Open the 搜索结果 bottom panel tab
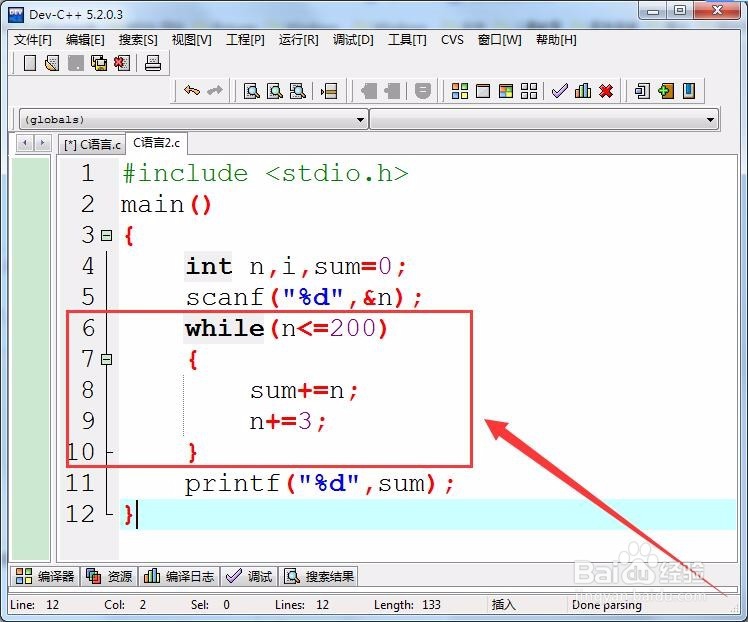748x622 pixels. tap(319, 576)
